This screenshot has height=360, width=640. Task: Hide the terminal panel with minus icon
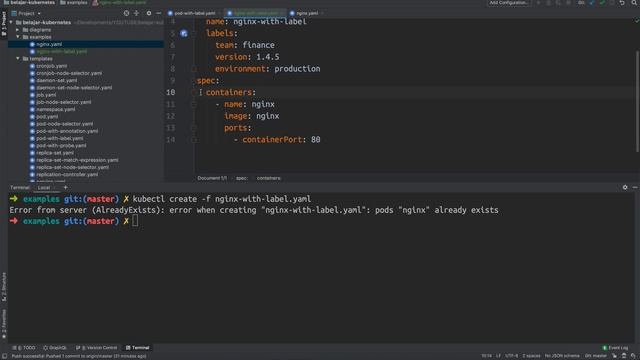tap(635, 187)
